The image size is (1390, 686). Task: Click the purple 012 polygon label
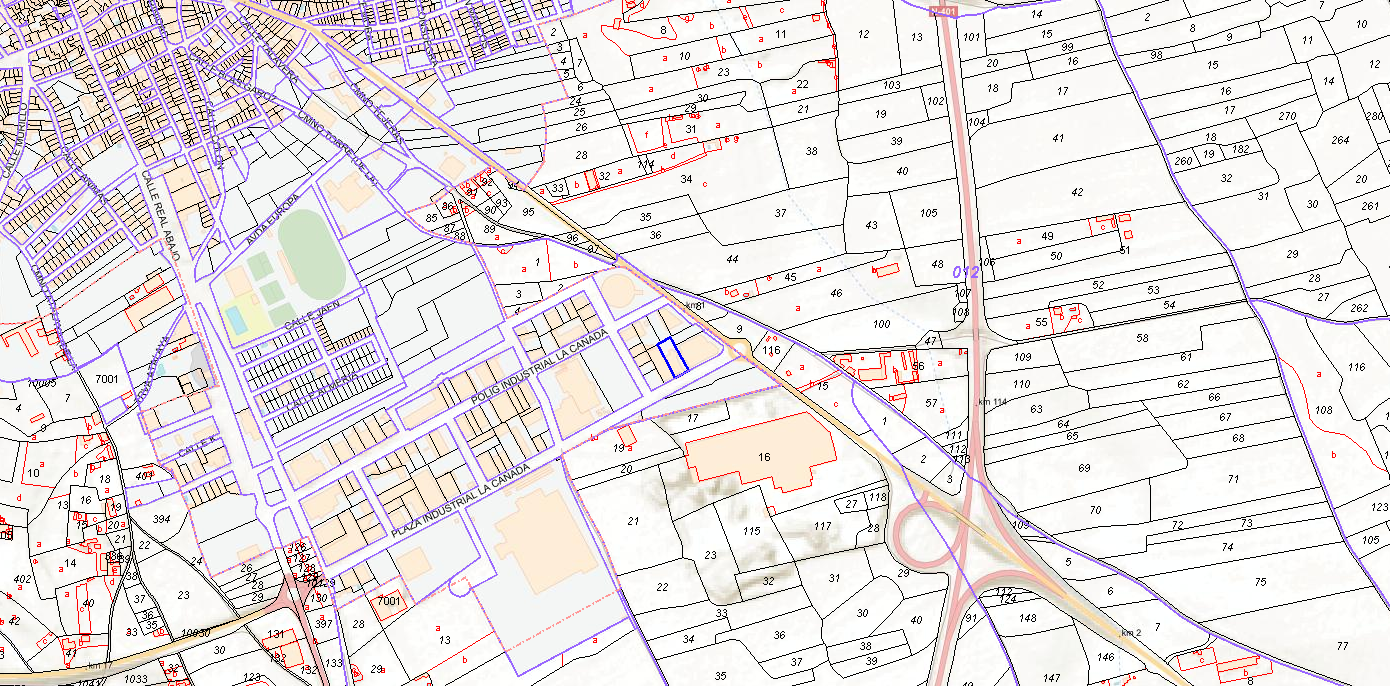pos(965,272)
